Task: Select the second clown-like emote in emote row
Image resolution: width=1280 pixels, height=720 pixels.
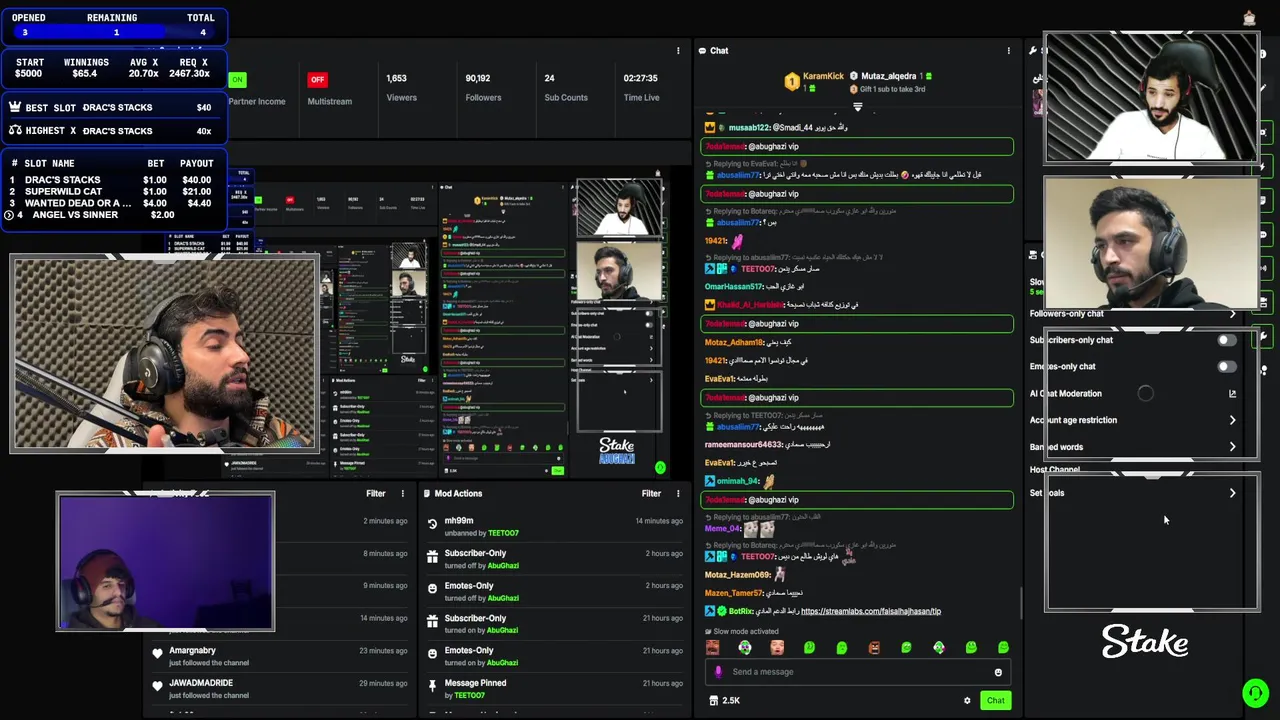Action: click(745, 648)
